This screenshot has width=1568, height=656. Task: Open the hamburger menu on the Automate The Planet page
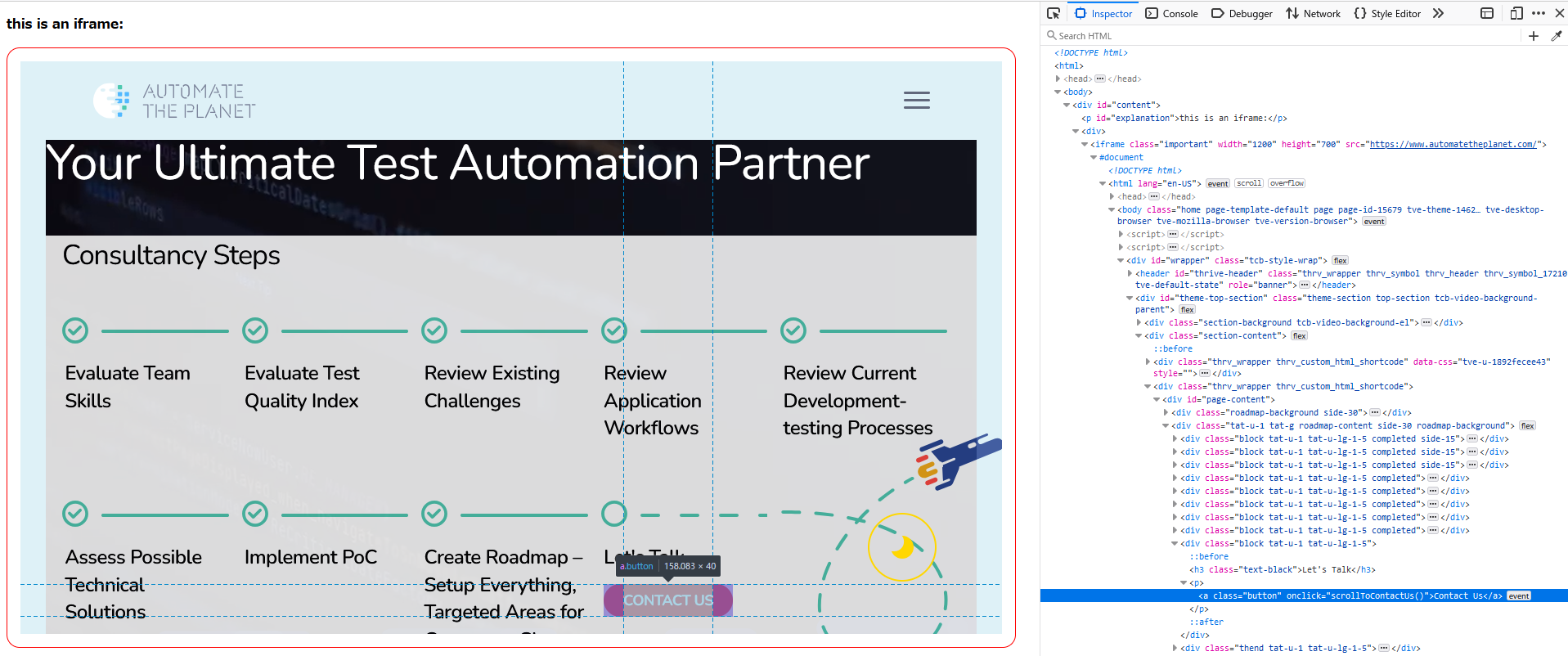[x=917, y=100]
